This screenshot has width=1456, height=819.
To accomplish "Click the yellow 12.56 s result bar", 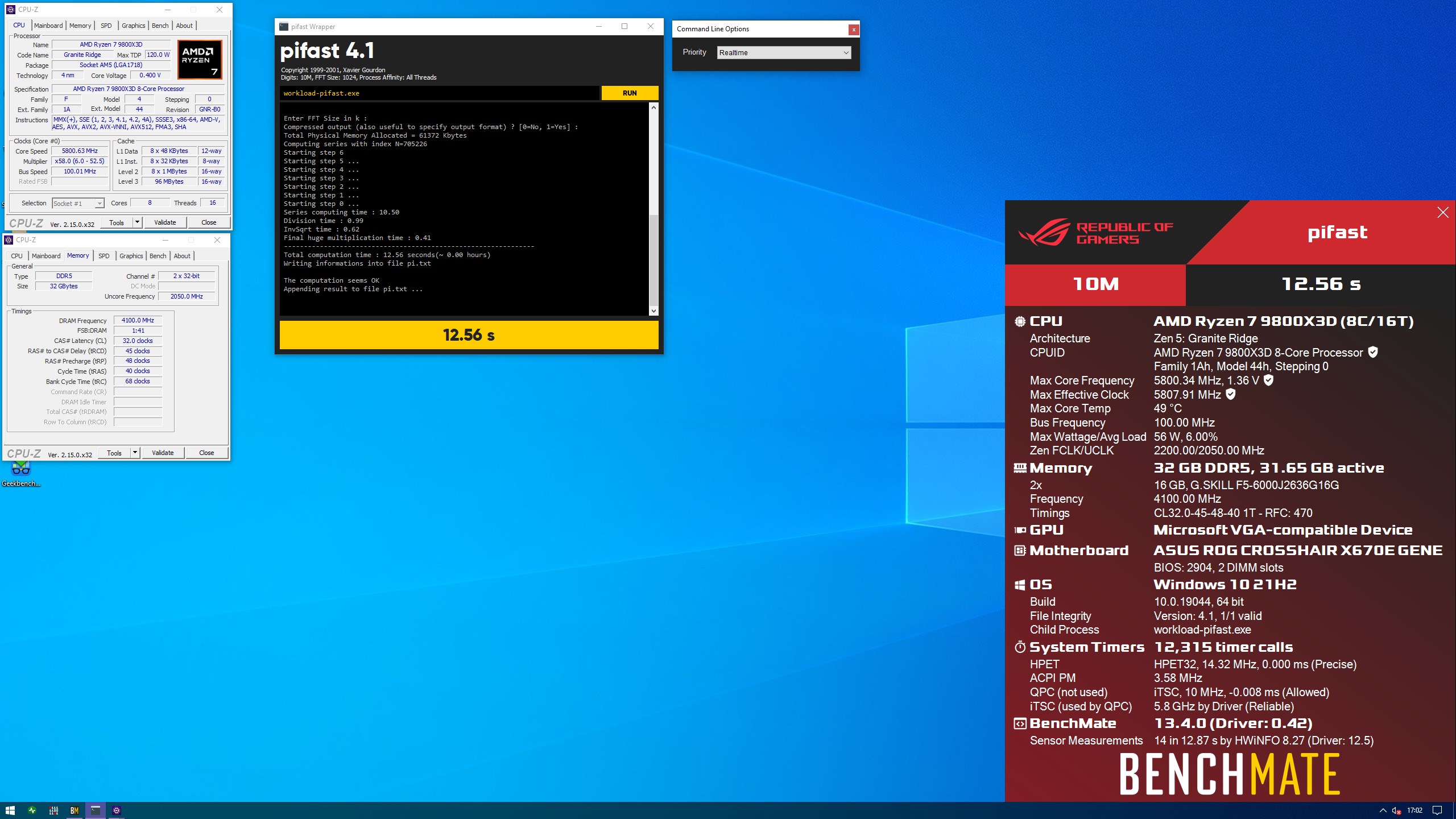I will pos(469,335).
